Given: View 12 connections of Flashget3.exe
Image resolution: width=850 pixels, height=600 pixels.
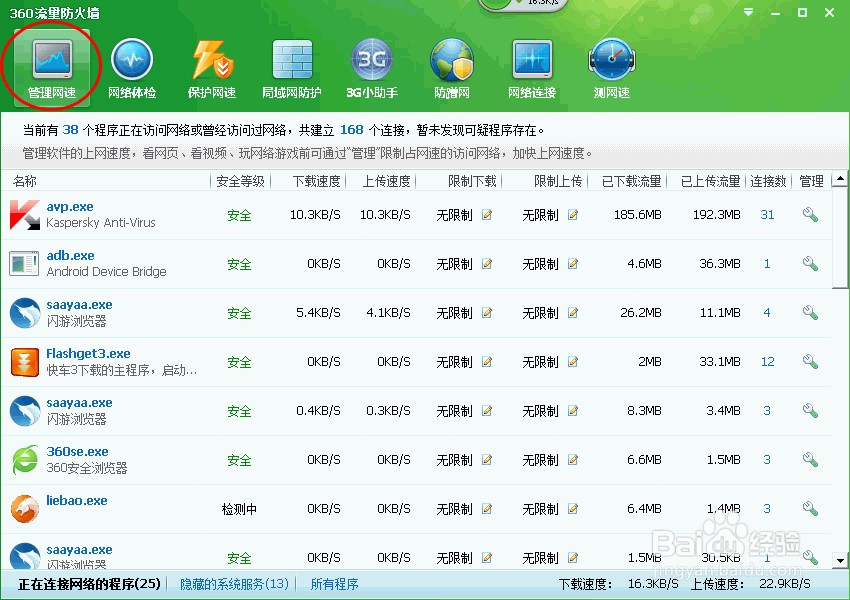Looking at the screenshot, I should 767,362.
